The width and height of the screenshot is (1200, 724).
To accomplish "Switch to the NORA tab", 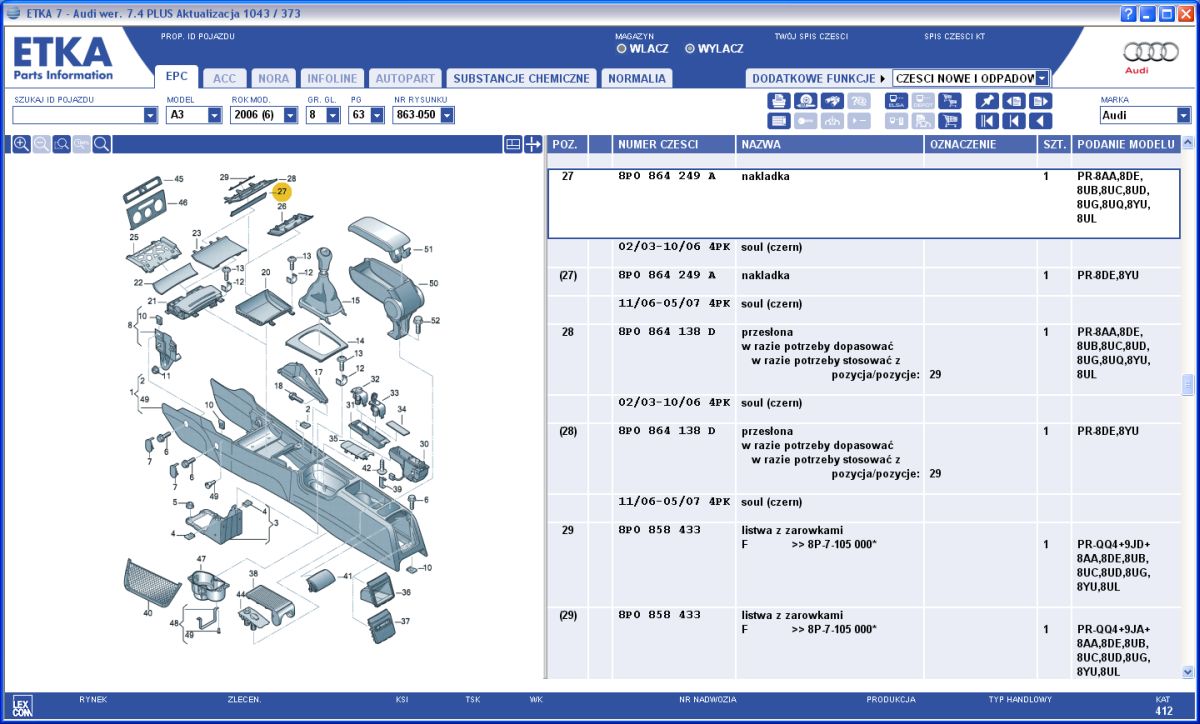I will click(273, 78).
